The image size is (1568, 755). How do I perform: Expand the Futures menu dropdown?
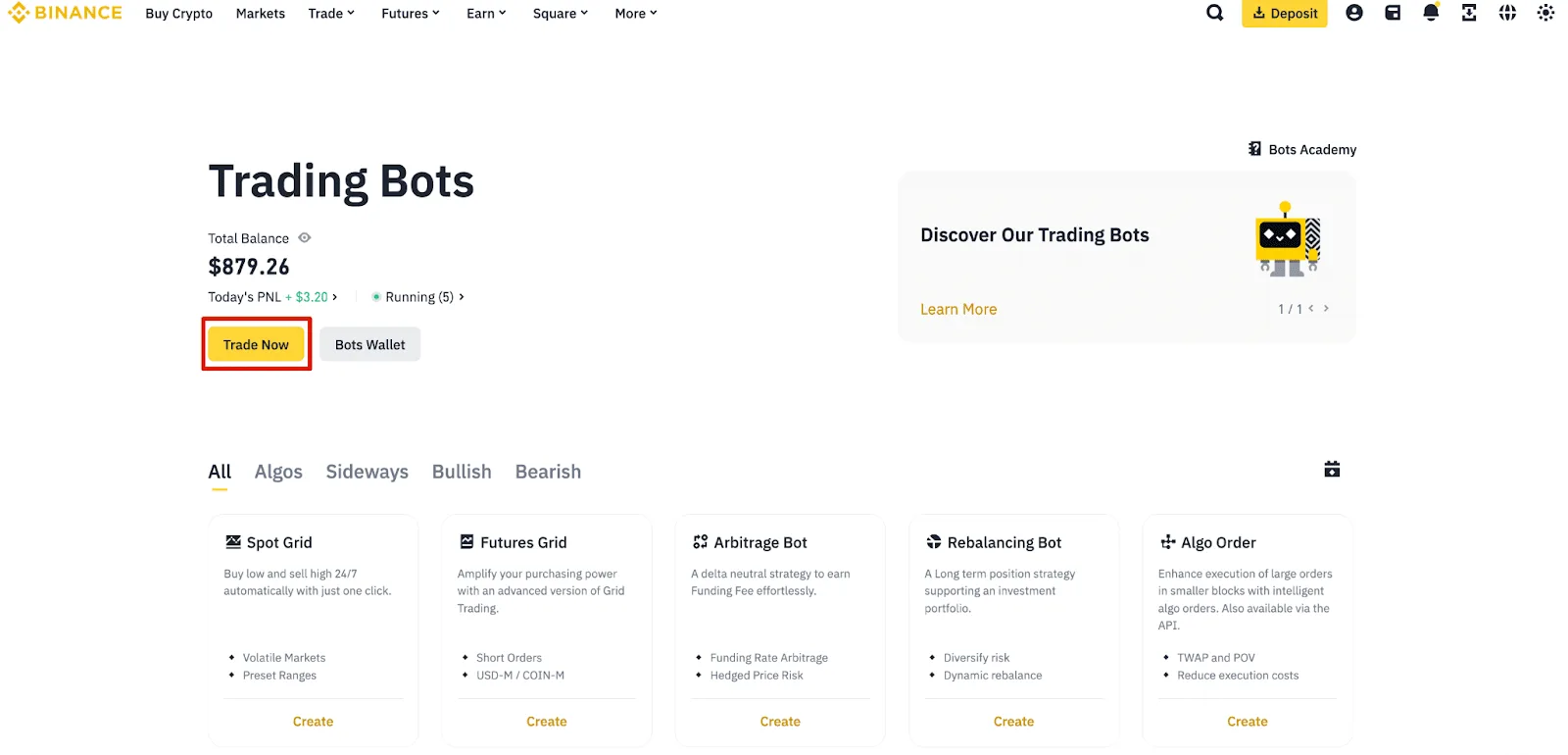click(411, 14)
